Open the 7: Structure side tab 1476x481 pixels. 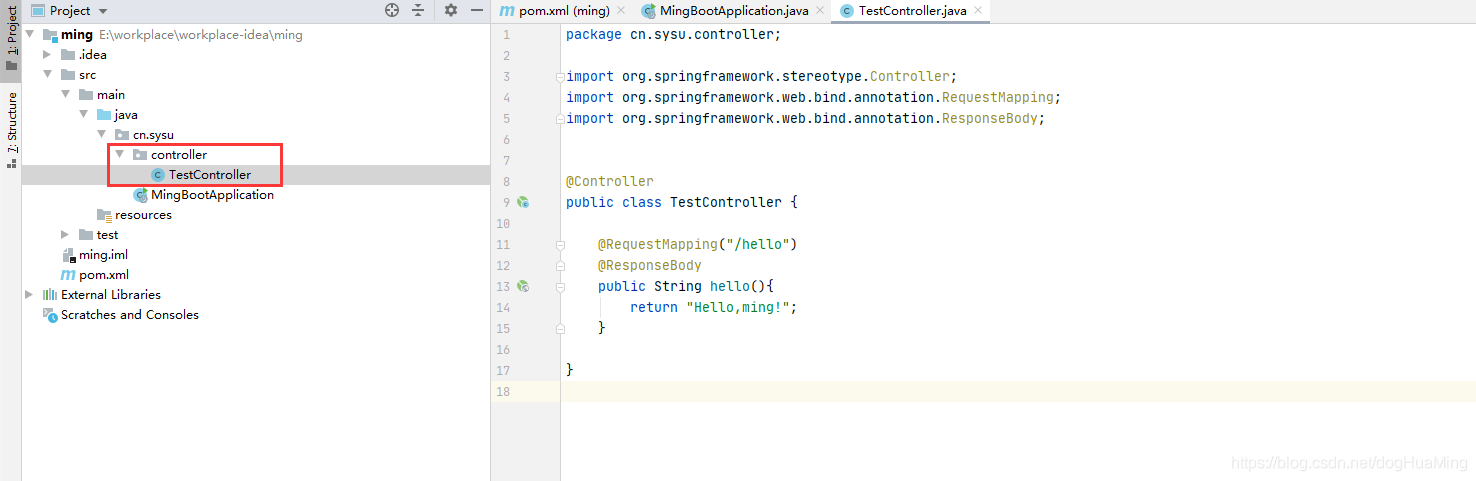click(11, 128)
